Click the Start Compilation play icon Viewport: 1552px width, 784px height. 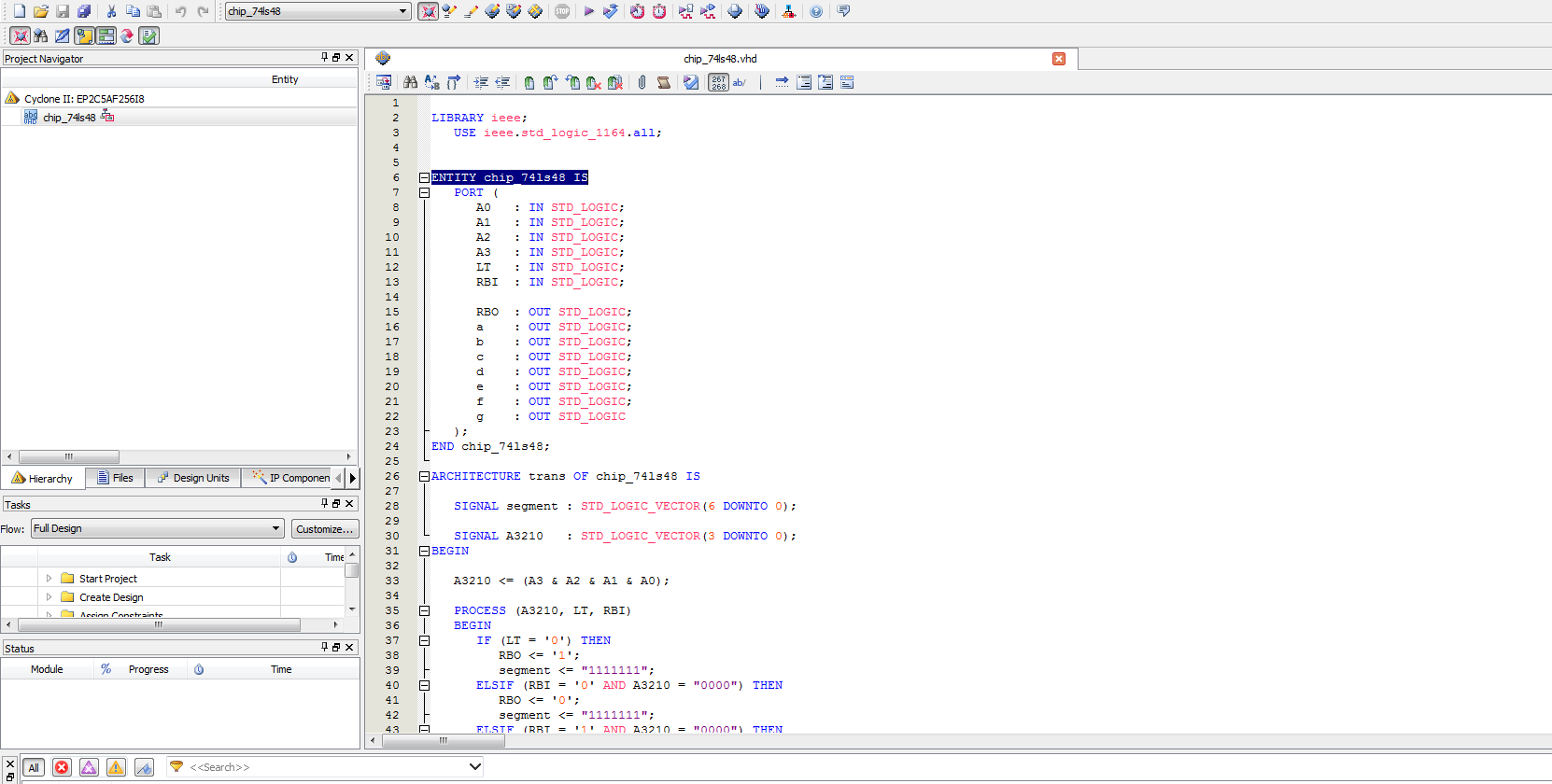point(588,11)
